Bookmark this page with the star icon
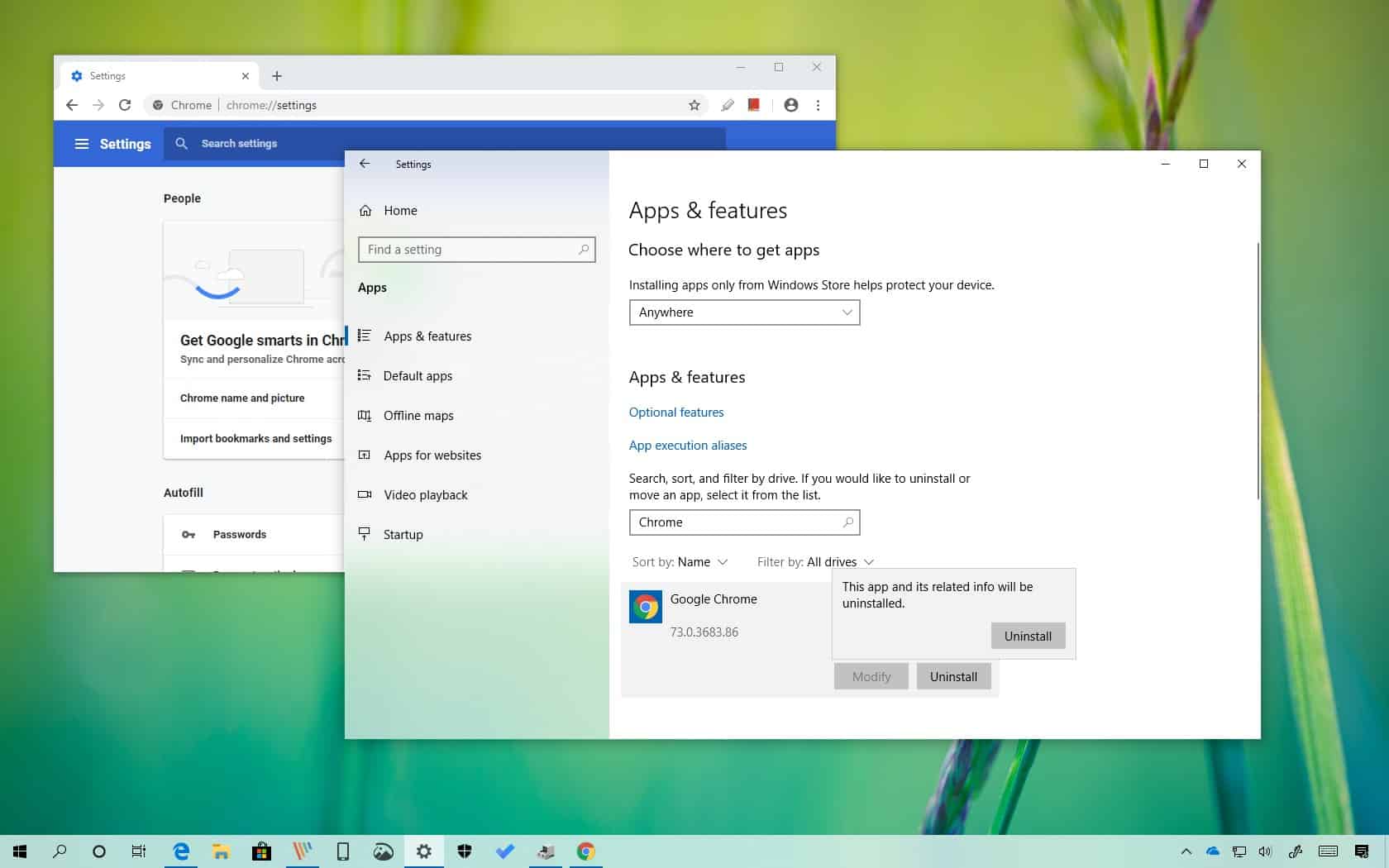This screenshot has width=1389, height=868. click(694, 105)
